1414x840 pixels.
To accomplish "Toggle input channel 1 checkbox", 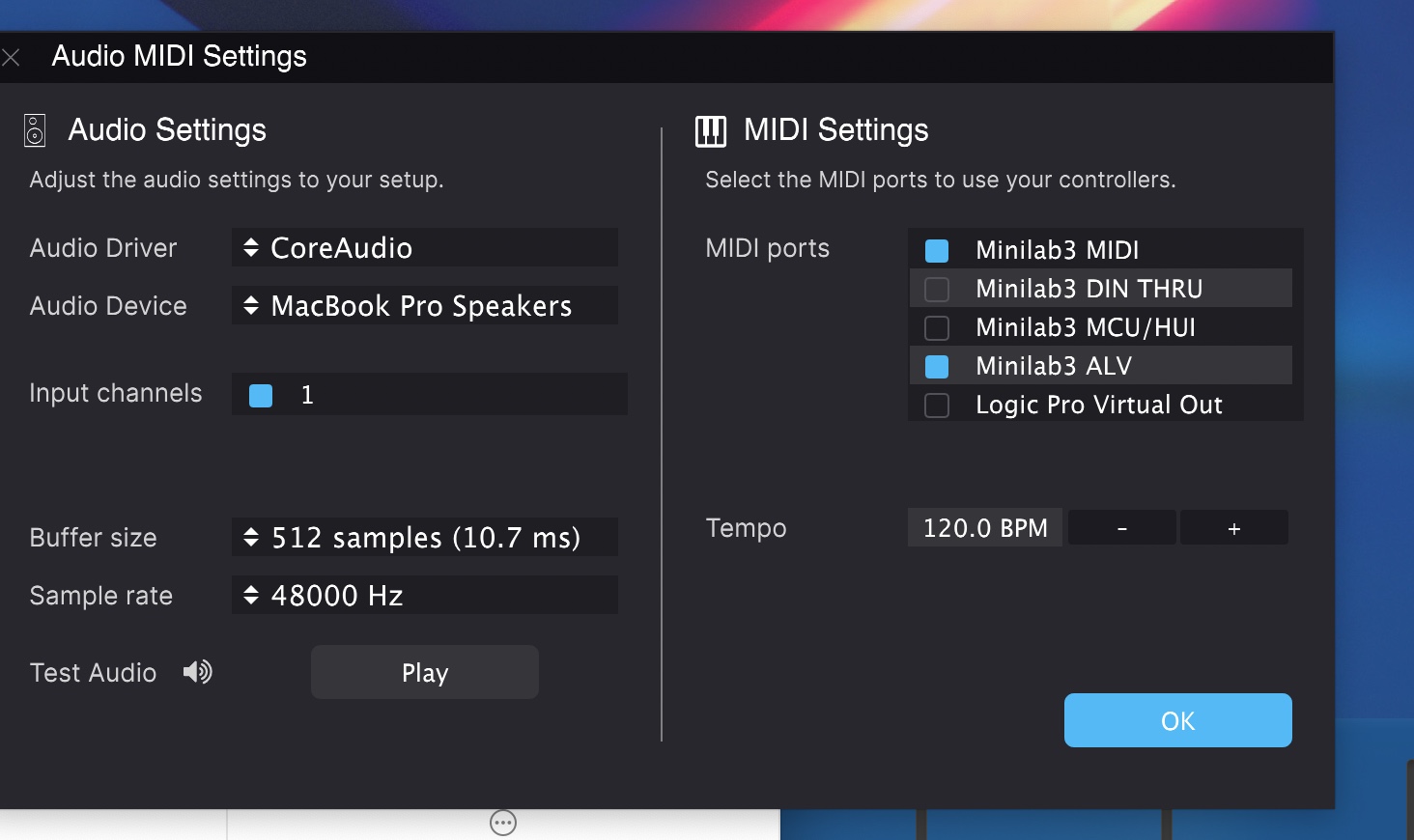I will tap(261, 396).
